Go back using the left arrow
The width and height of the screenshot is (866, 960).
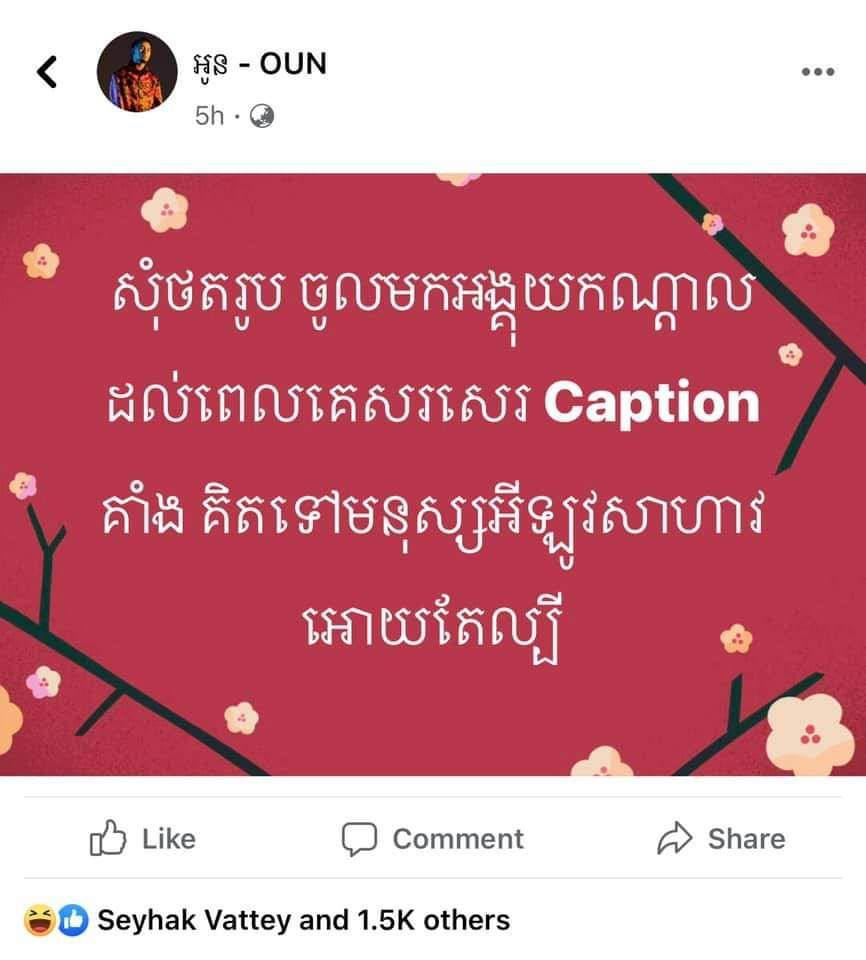47,72
